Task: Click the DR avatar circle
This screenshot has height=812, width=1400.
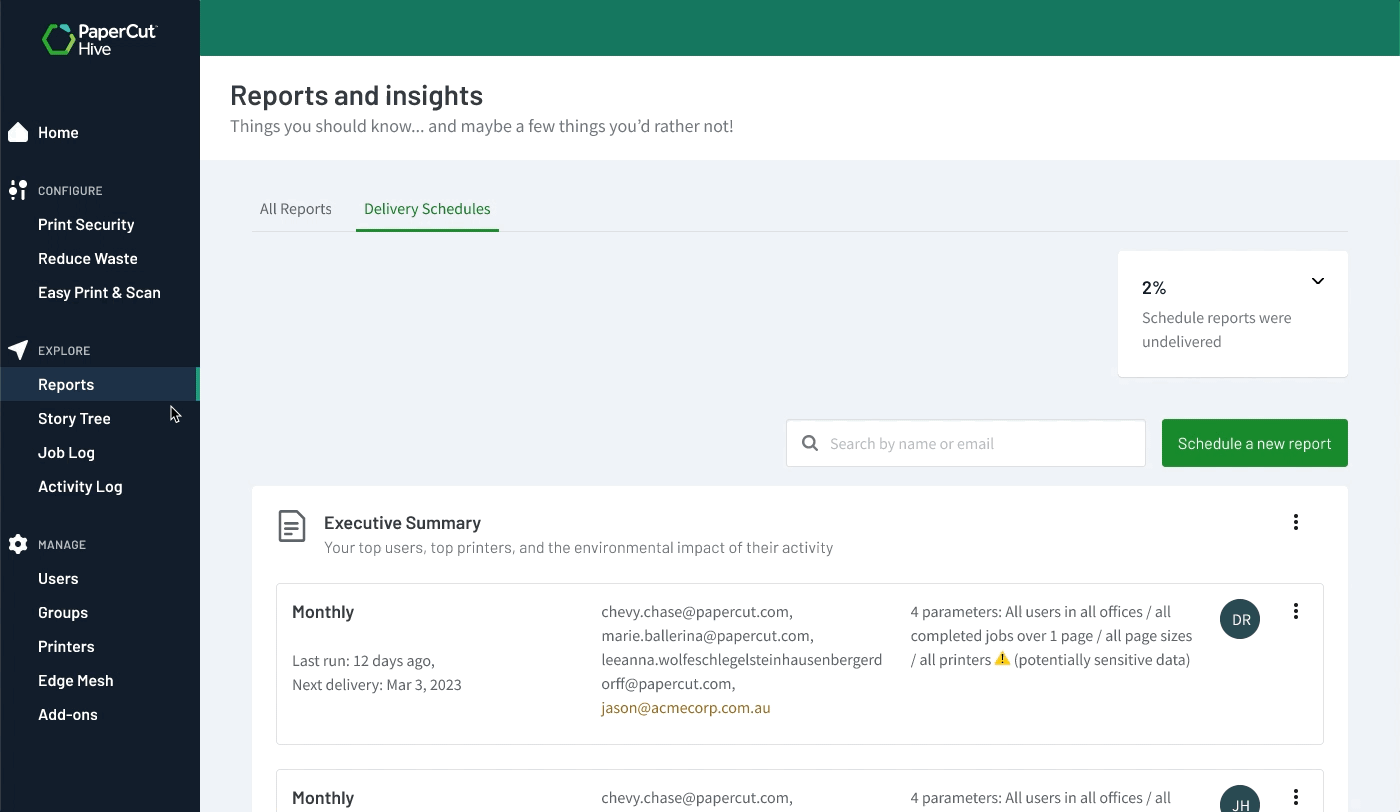Action: (1239, 619)
